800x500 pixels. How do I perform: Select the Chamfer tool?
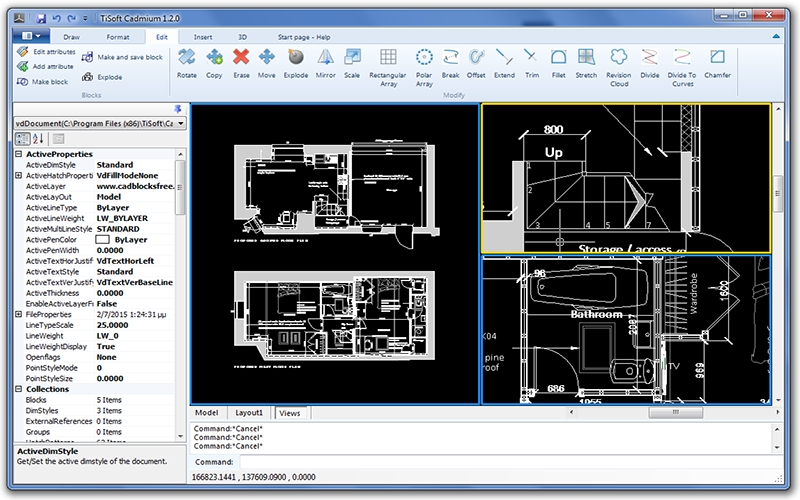(x=717, y=63)
